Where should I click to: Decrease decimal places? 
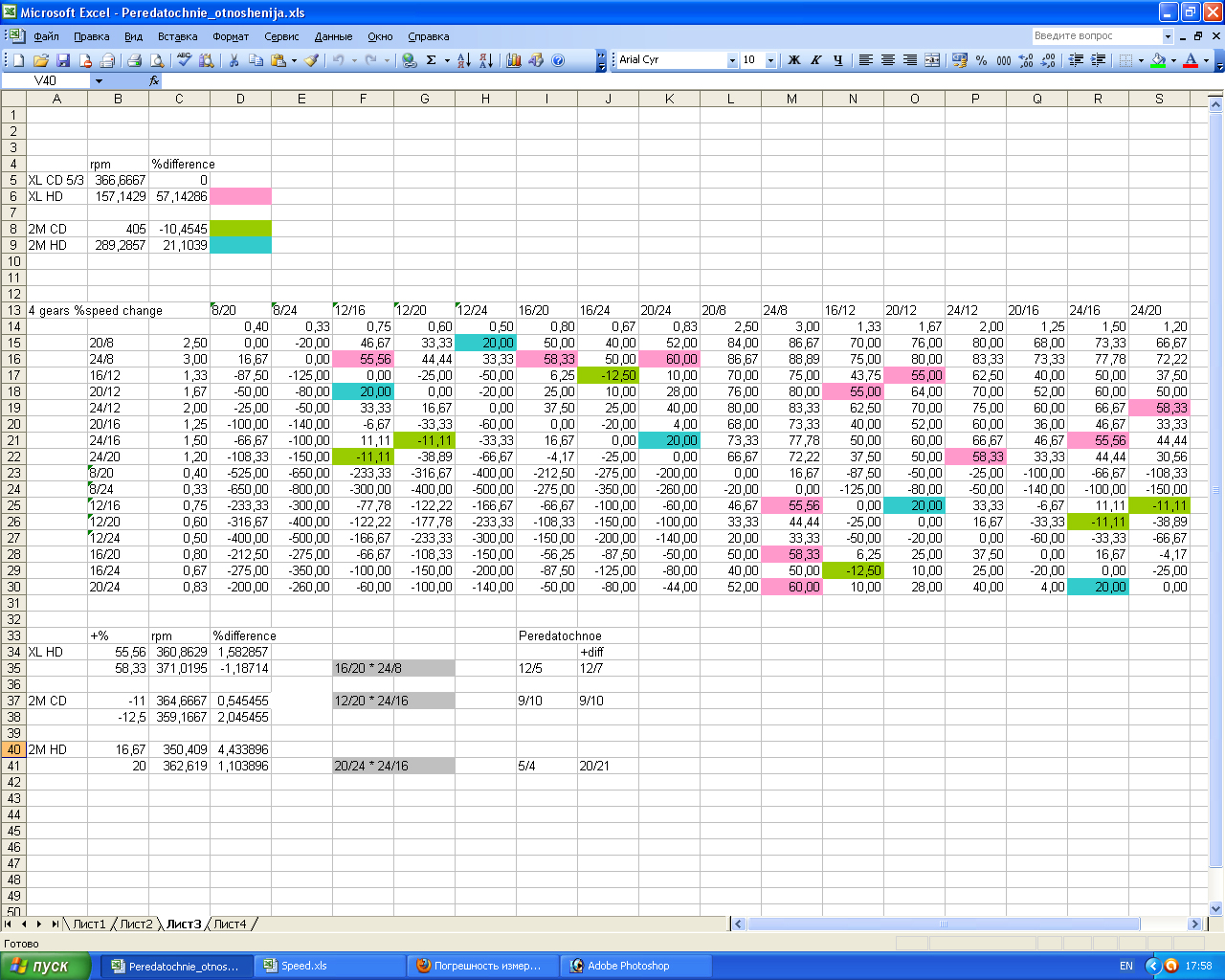[x=1048, y=60]
